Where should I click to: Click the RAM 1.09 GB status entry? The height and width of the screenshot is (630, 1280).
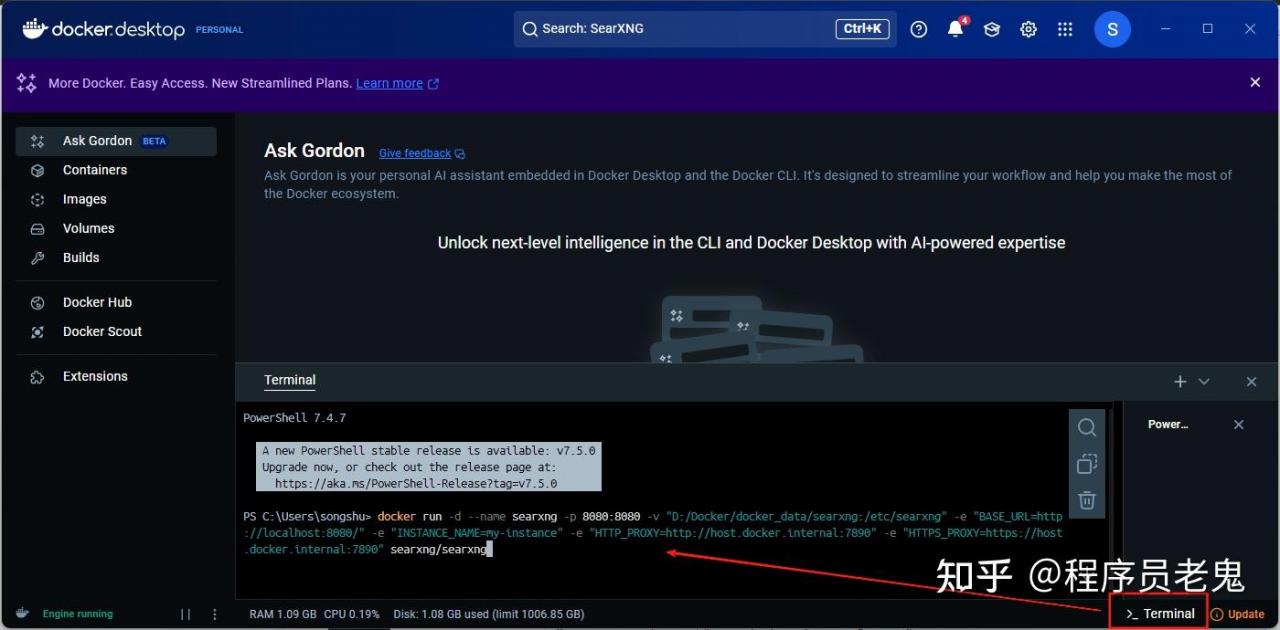[x=283, y=614]
